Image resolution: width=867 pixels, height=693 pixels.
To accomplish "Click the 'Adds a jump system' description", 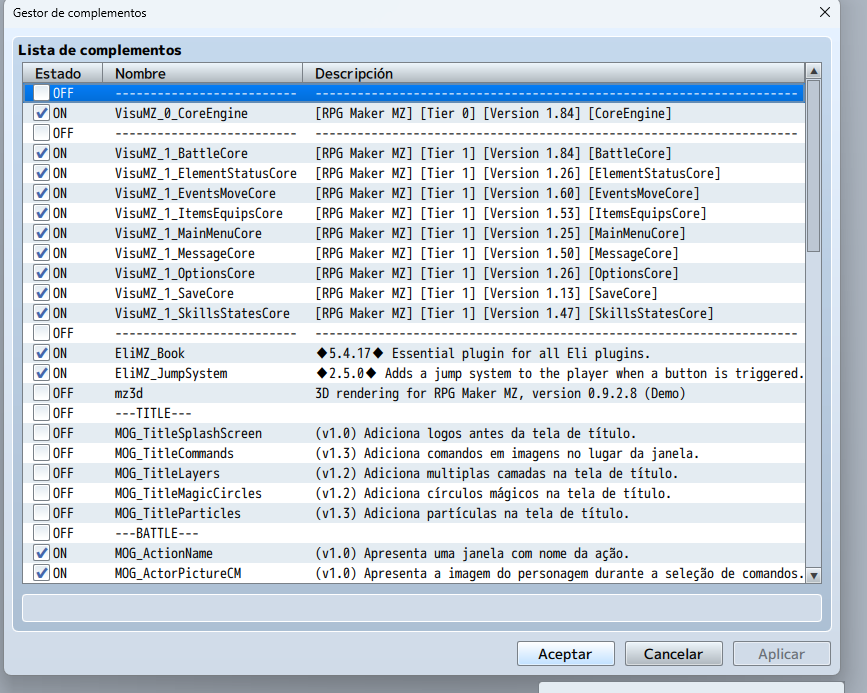I will (x=560, y=373).
